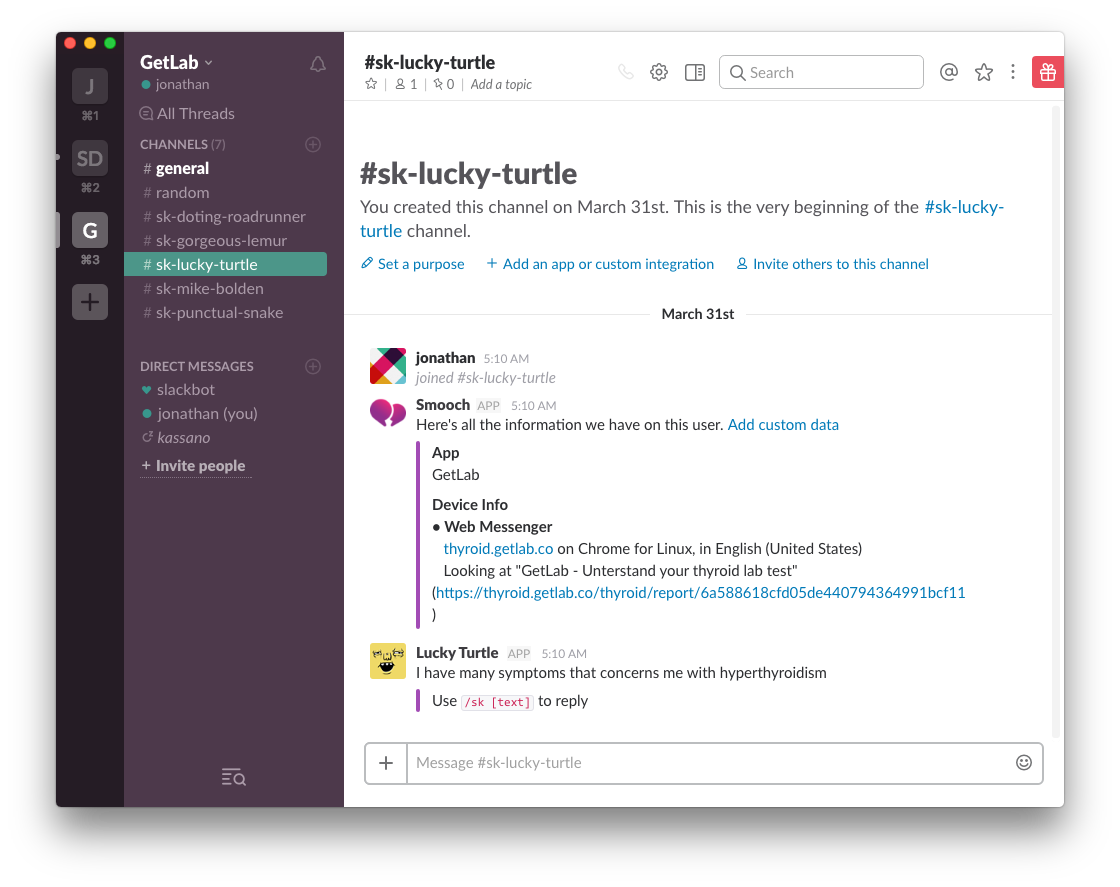Open the GetLab workspace dropdown menu
1120x887 pixels.
click(177, 62)
